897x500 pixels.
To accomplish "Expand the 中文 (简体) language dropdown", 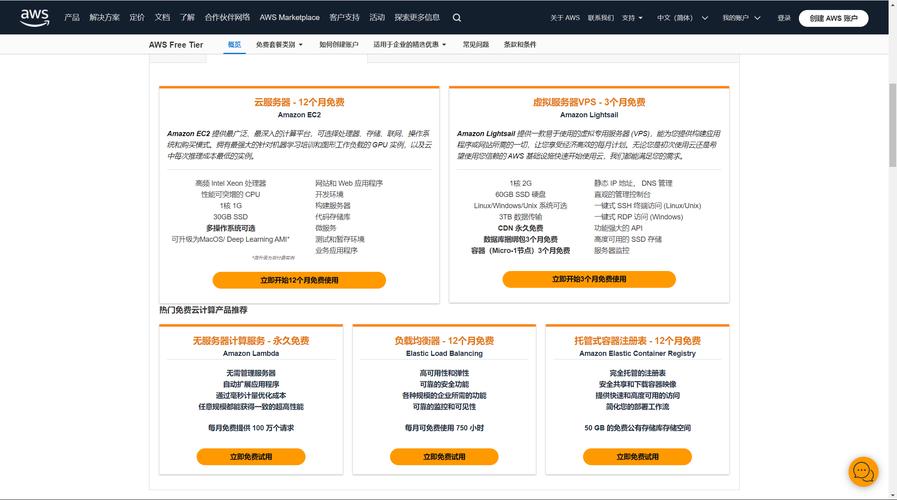I will tap(682, 18).
